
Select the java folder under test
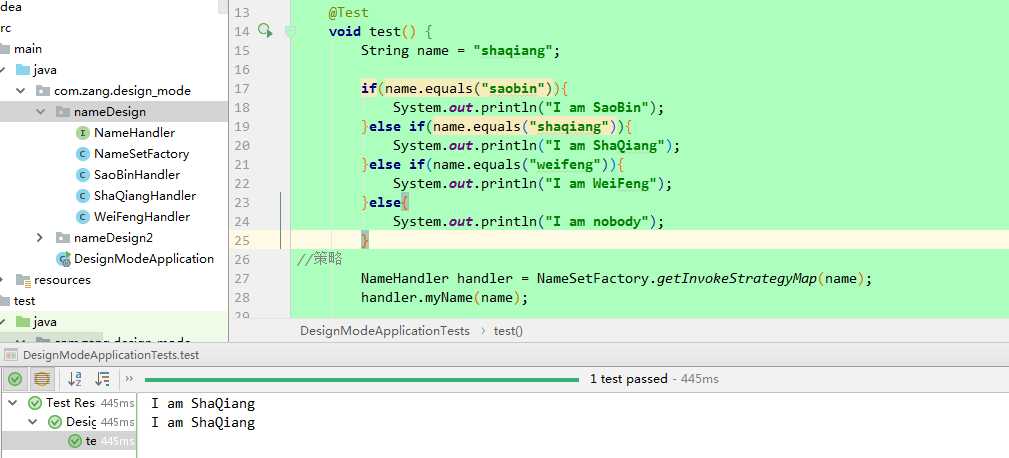pyautogui.click(x=45, y=322)
